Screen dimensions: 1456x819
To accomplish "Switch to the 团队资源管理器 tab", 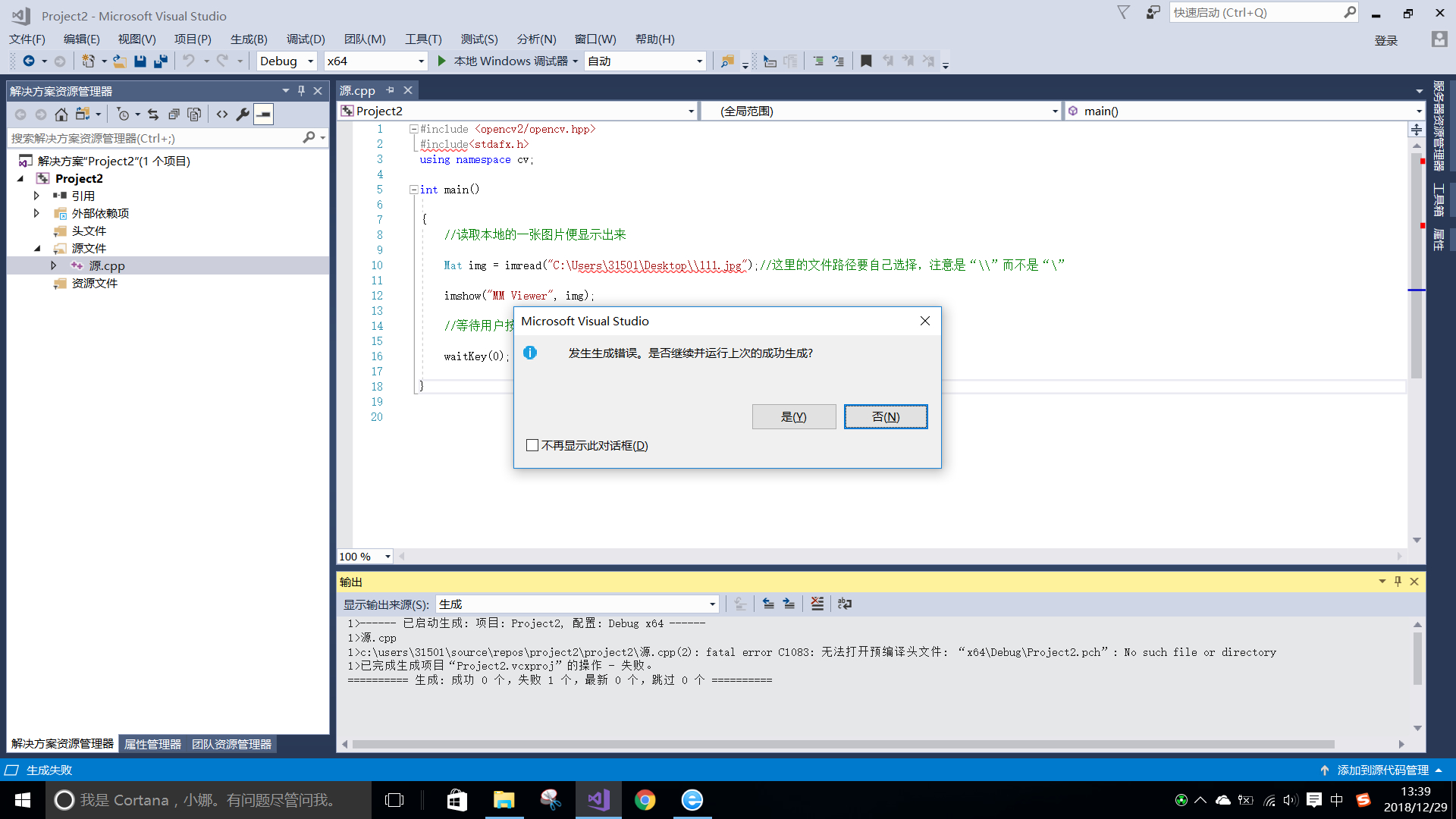I will point(231,744).
